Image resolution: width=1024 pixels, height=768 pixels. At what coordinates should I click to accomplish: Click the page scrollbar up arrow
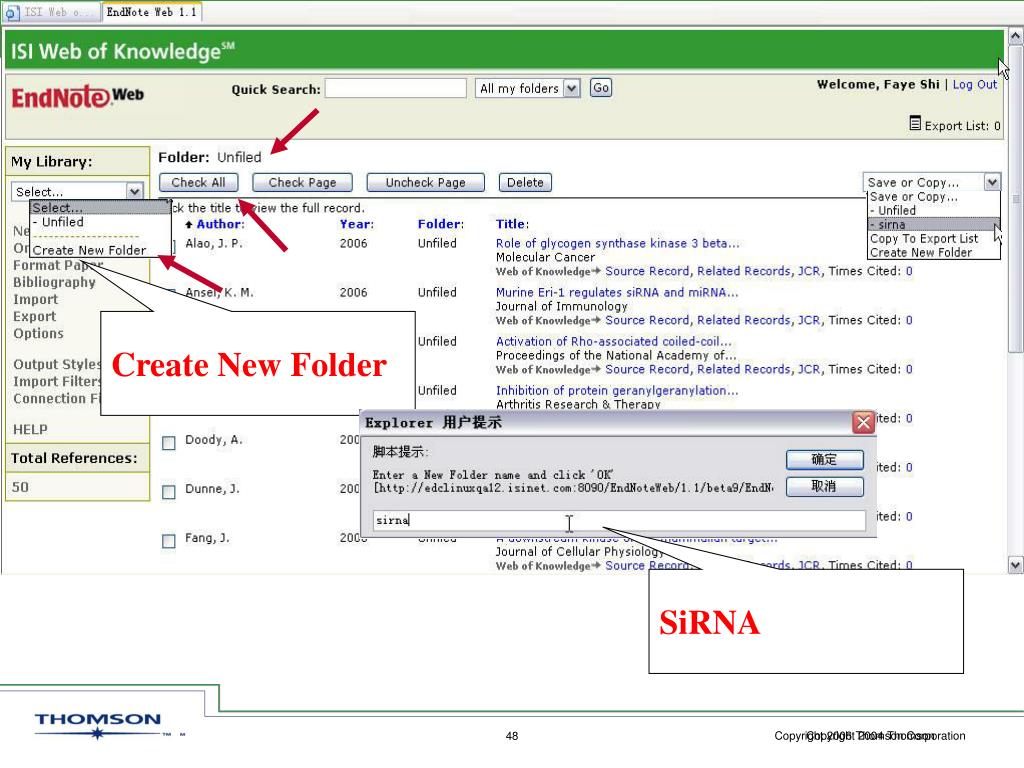point(1016,36)
